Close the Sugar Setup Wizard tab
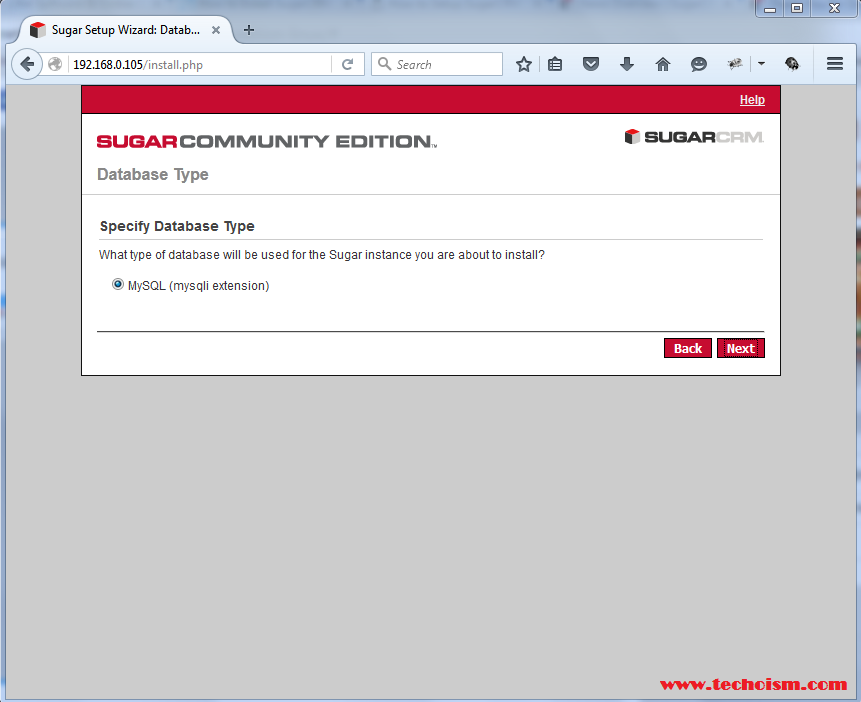Viewport: 861px width, 702px height. pos(216,30)
